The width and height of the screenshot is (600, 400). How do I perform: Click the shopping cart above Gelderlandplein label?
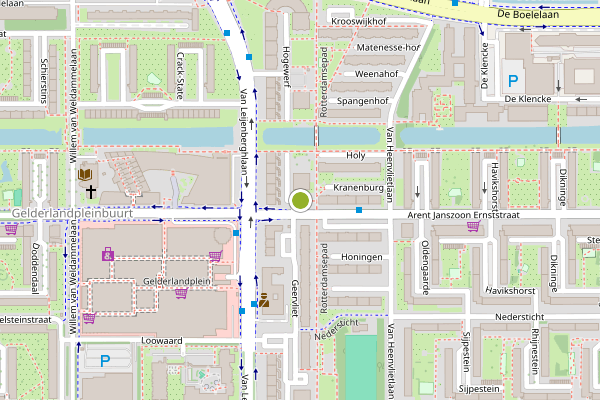click(x=215, y=256)
